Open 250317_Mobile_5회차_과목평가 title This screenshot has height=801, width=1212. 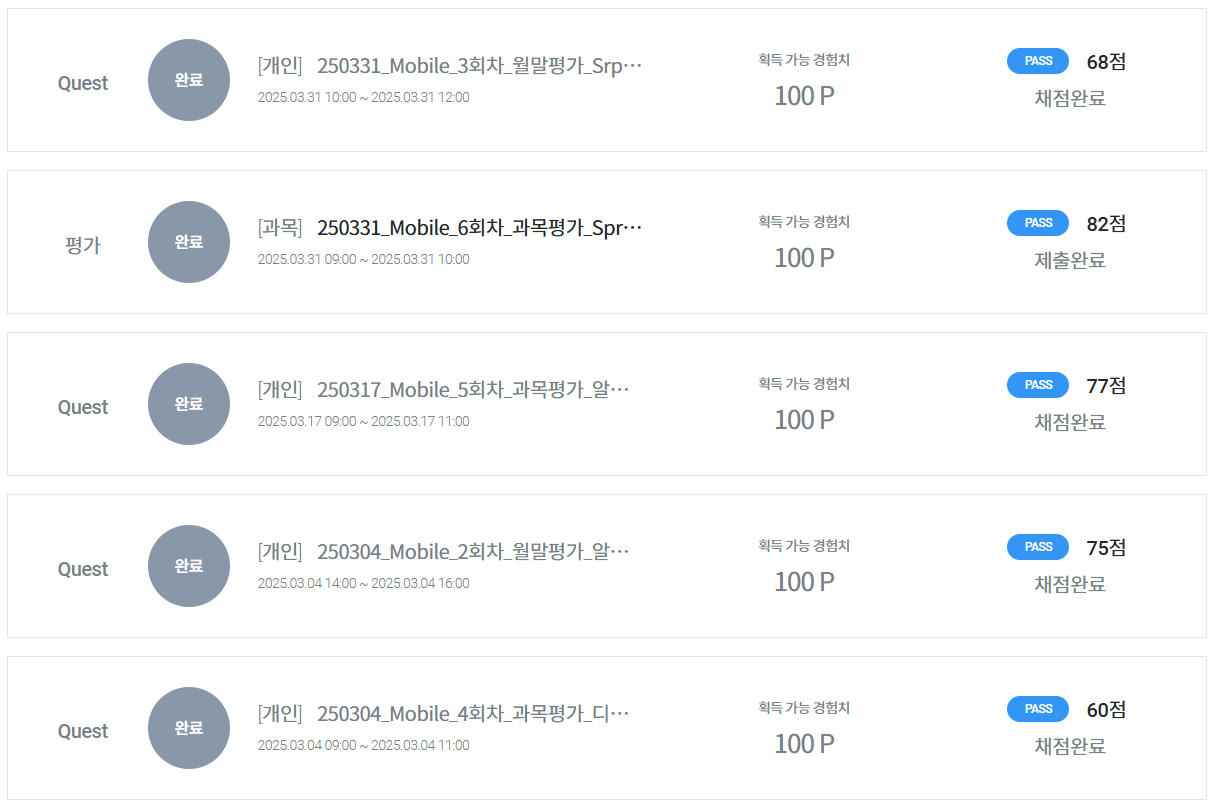[x=473, y=390]
